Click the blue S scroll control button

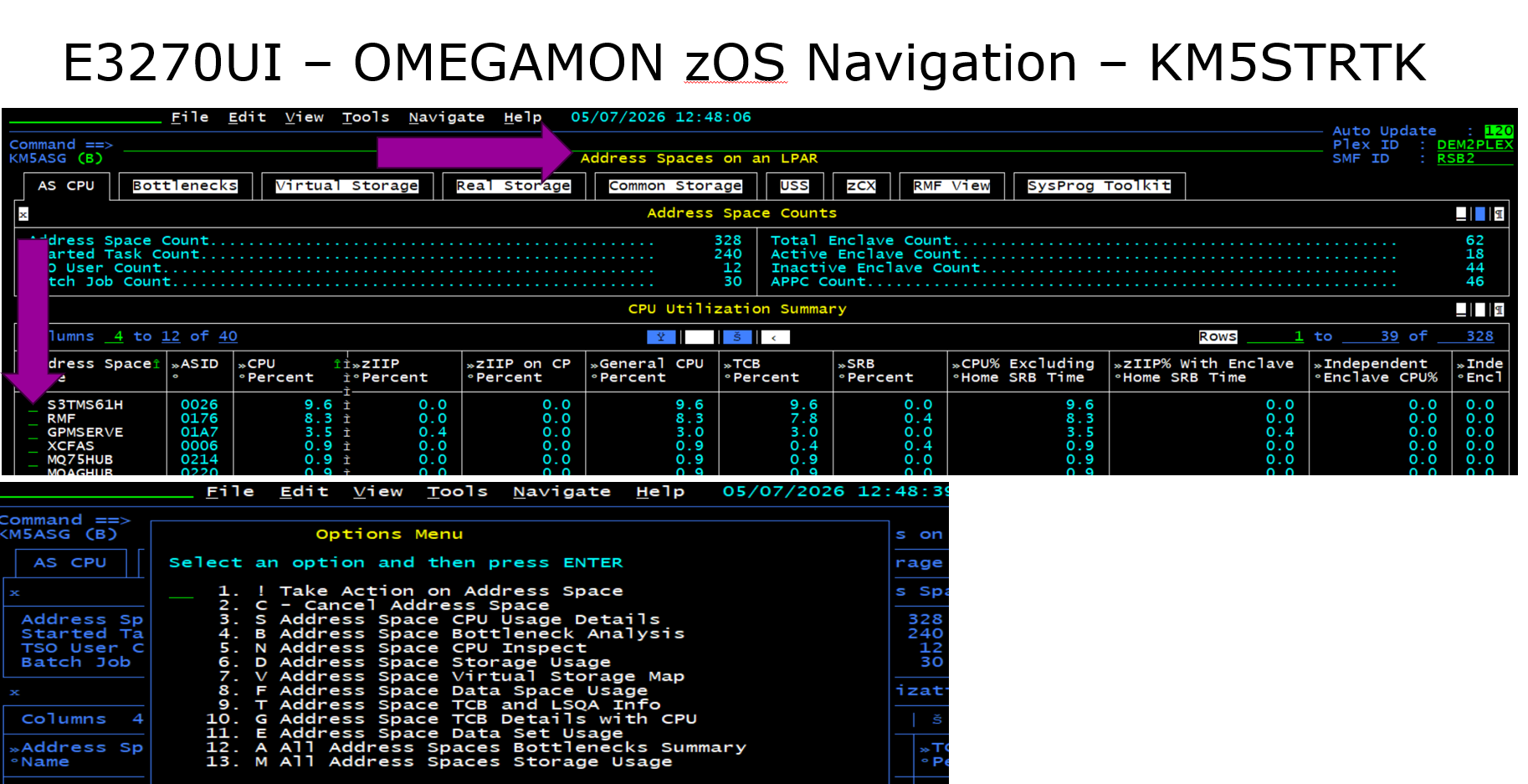(737, 336)
